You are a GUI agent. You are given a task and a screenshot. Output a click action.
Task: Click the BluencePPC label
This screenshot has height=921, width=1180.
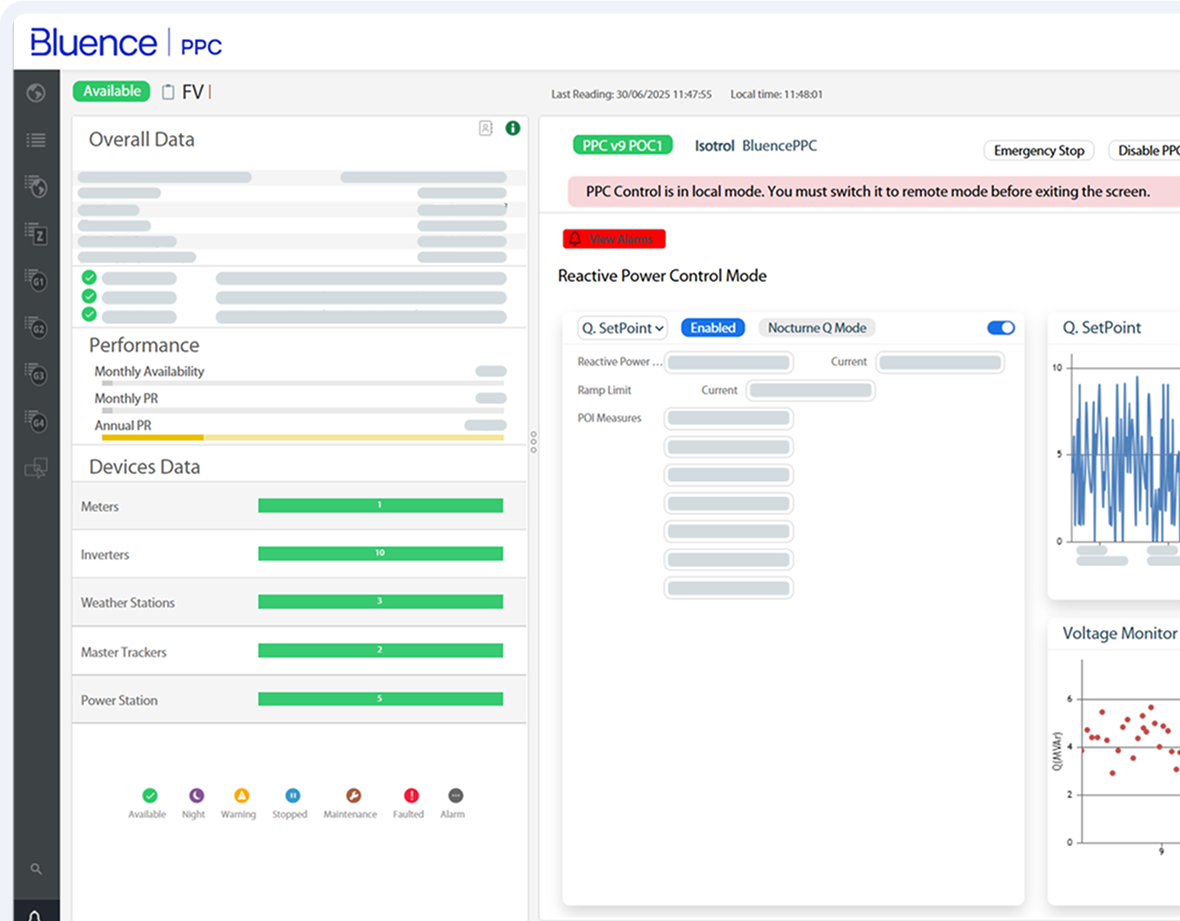[x=779, y=146]
